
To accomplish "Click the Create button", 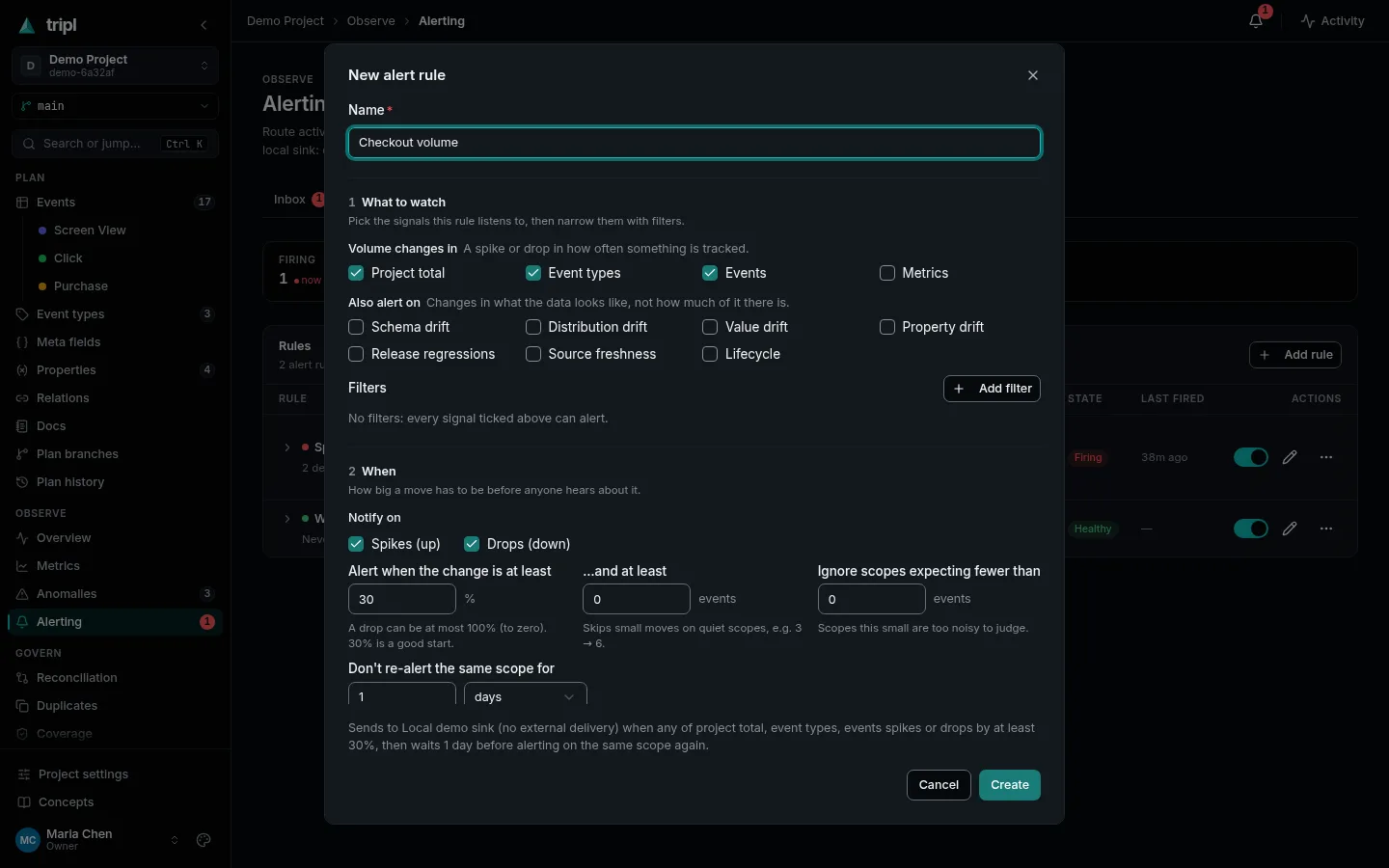I will (x=1010, y=785).
